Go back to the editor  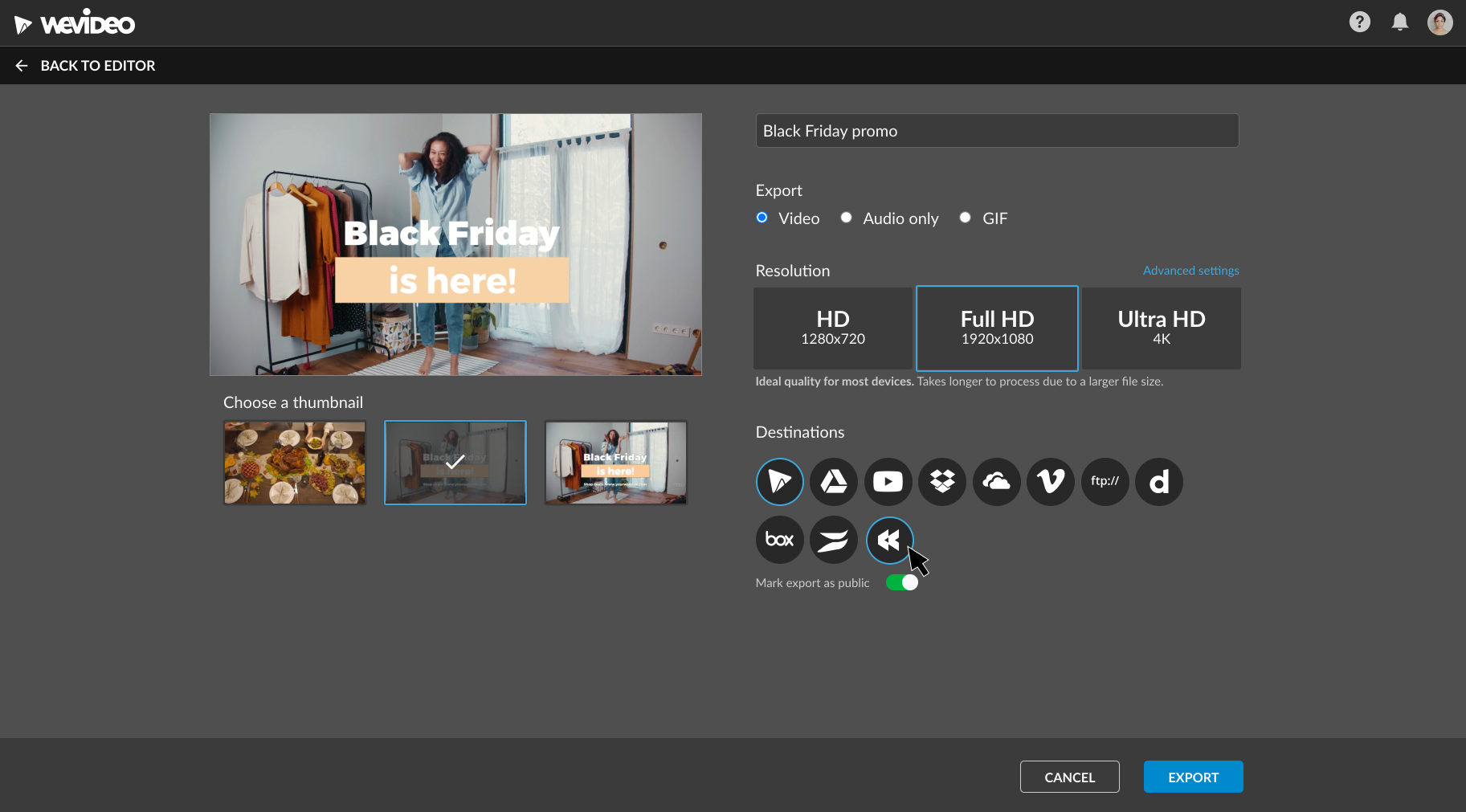pos(84,65)
